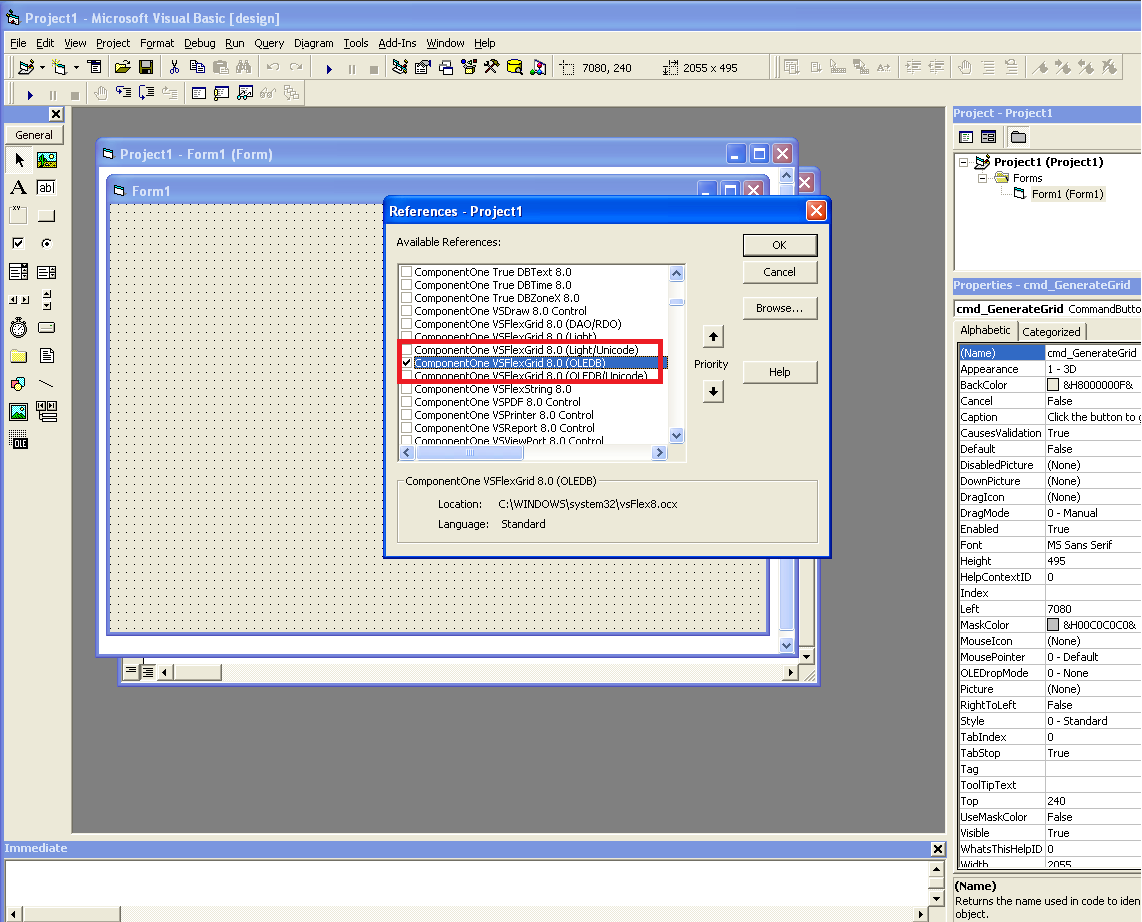Select the Label control tool

pos(19,188)
